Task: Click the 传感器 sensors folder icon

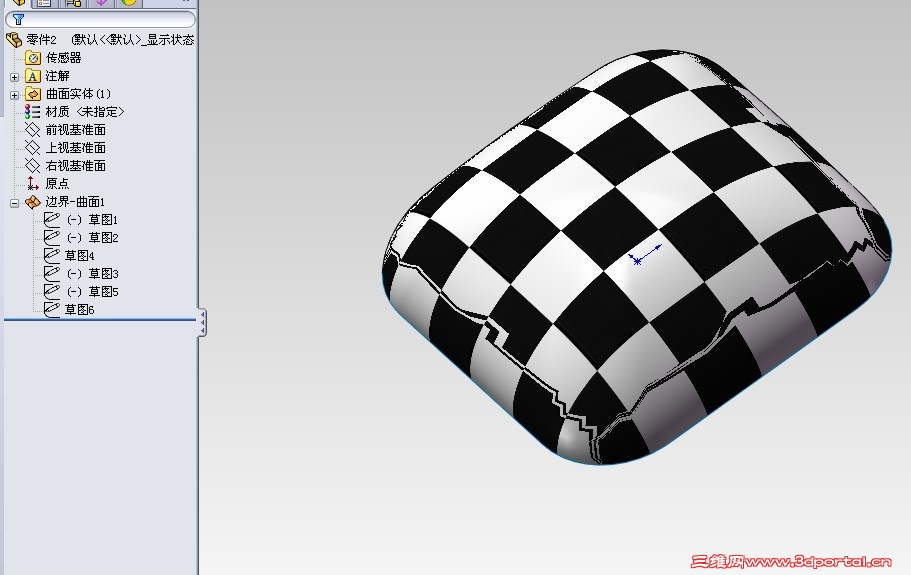Action: pyautogui.click(x=33, y=58)
